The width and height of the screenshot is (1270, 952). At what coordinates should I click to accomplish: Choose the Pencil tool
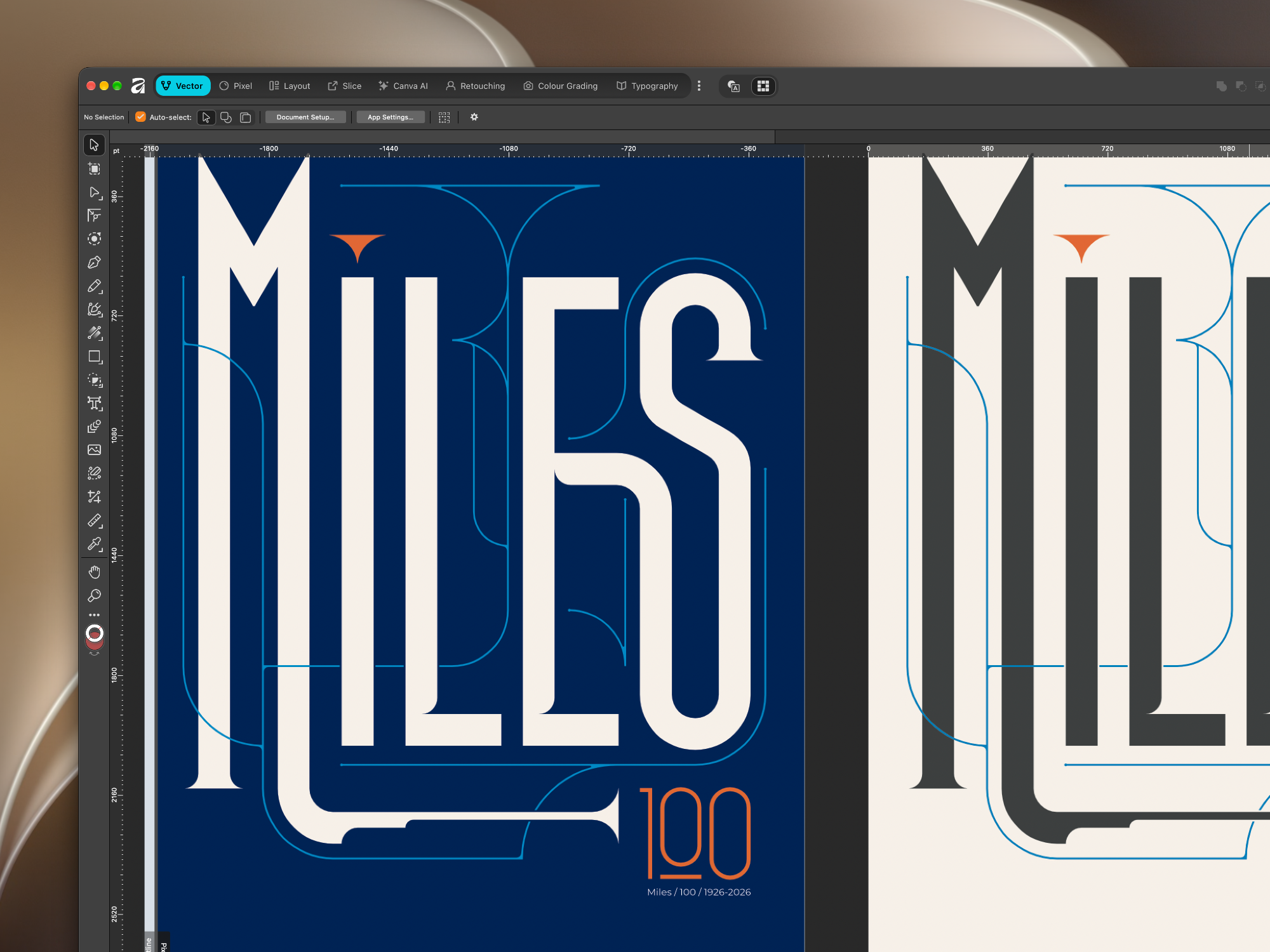pos(94,286)
